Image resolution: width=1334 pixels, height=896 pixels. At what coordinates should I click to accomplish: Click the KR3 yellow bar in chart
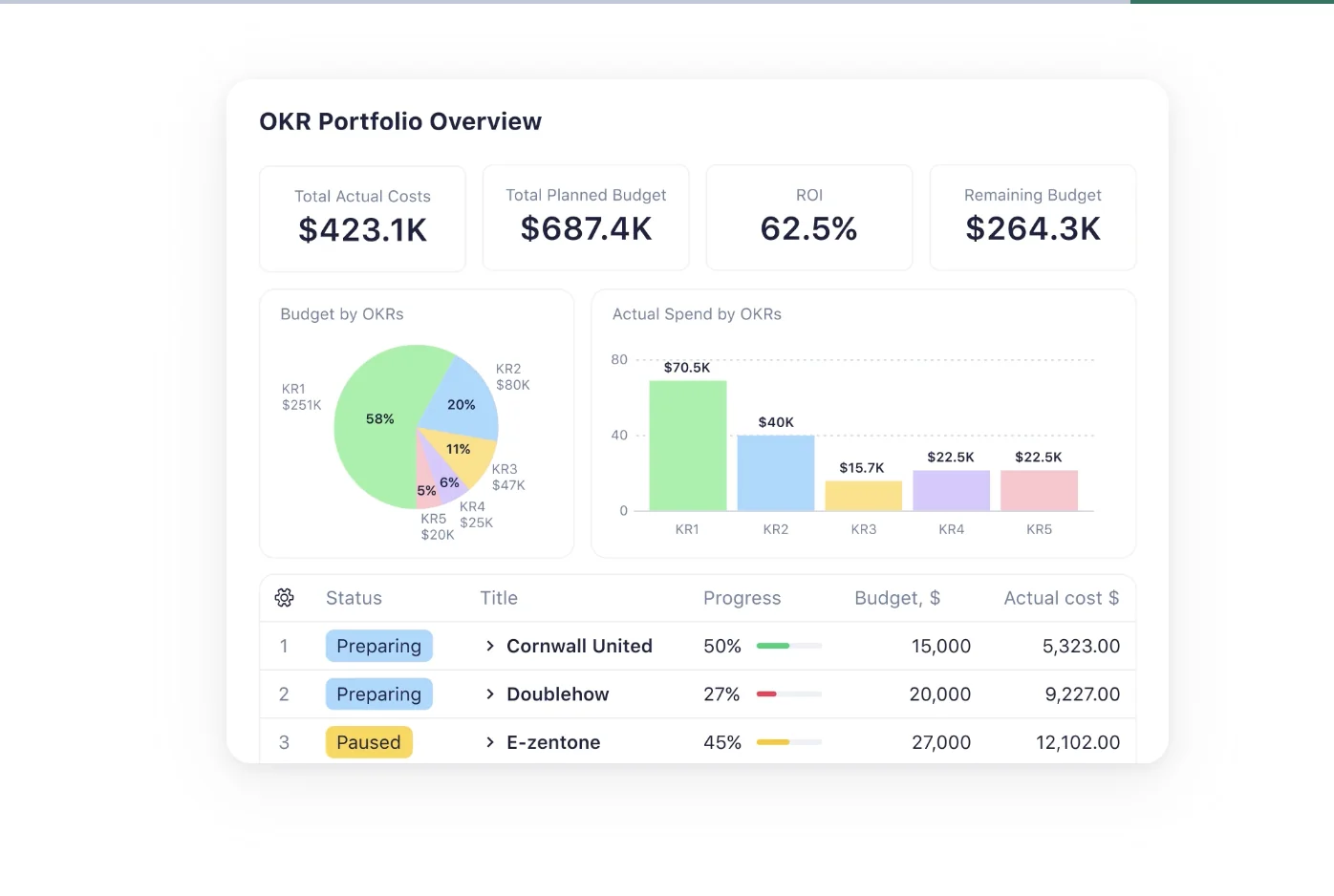click(x=864, y=496)
